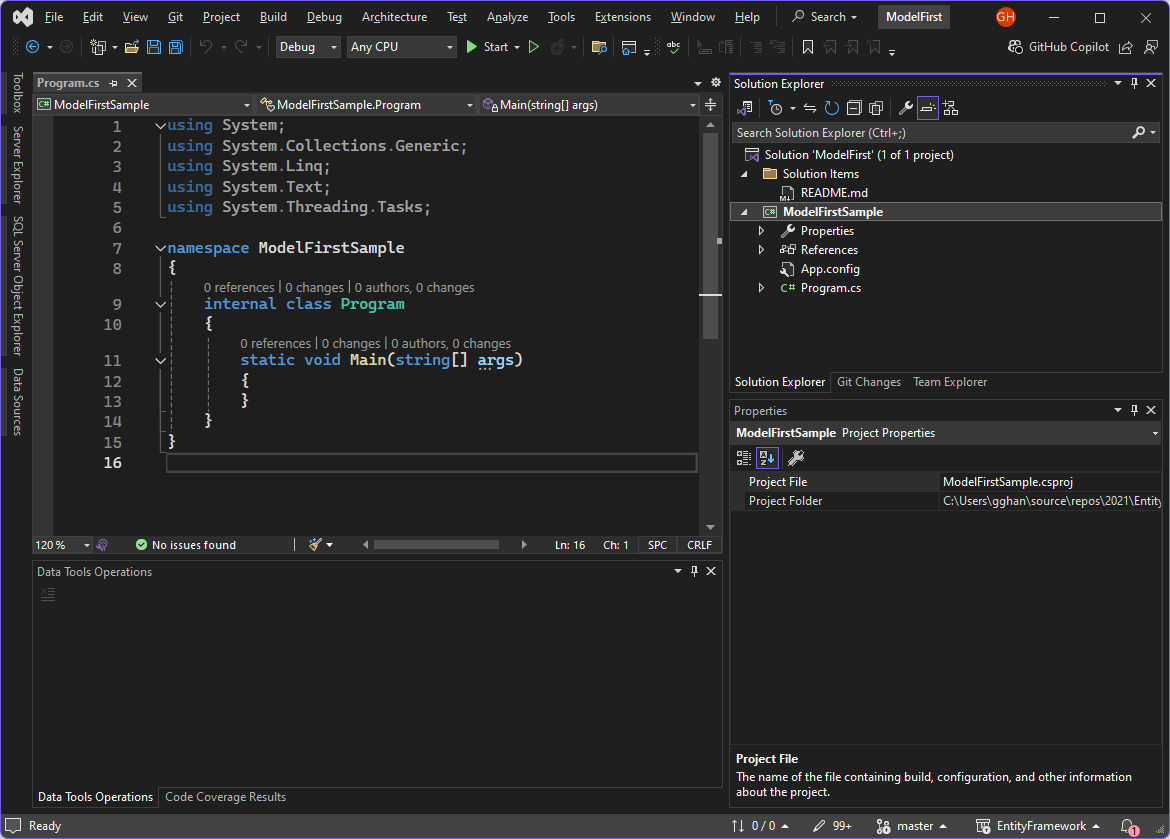Click inside the Search Solution Explorer box
Viewport: 1170px width, 839px height.
pyautogui.click(x=900, y=132)
